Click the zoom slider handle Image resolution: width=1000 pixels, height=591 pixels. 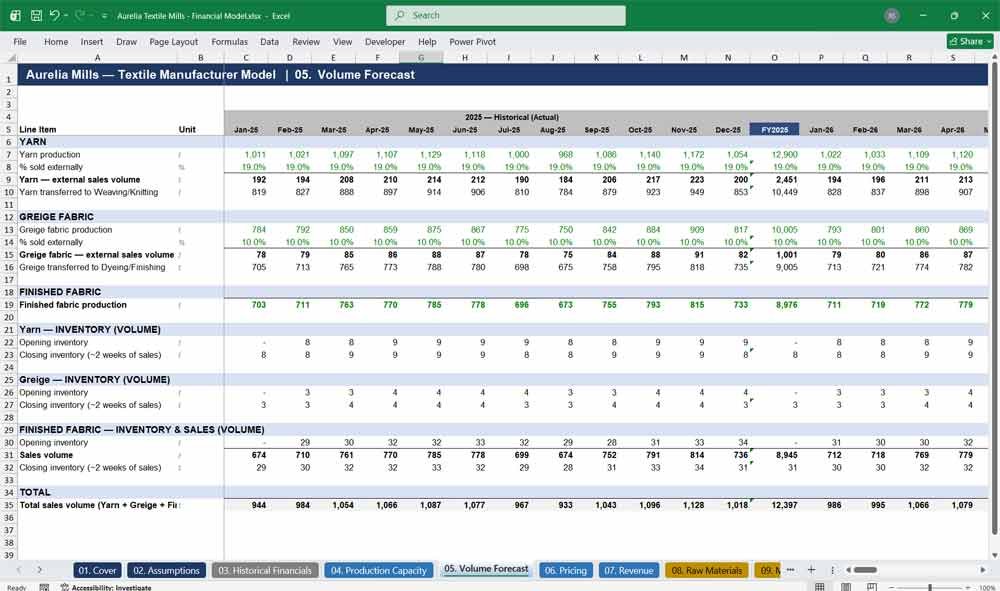pyautogui.click(x=930, y=587)
